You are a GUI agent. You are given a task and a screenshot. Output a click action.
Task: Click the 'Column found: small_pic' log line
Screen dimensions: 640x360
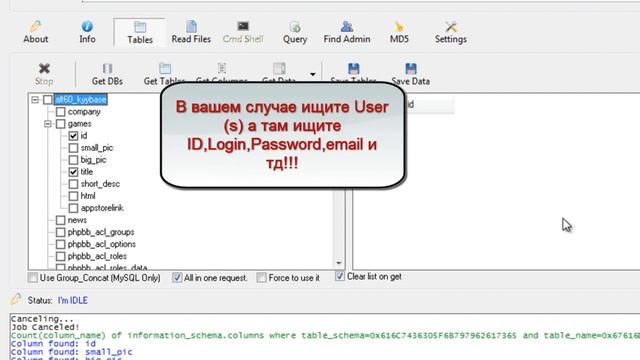pos(71,352)
